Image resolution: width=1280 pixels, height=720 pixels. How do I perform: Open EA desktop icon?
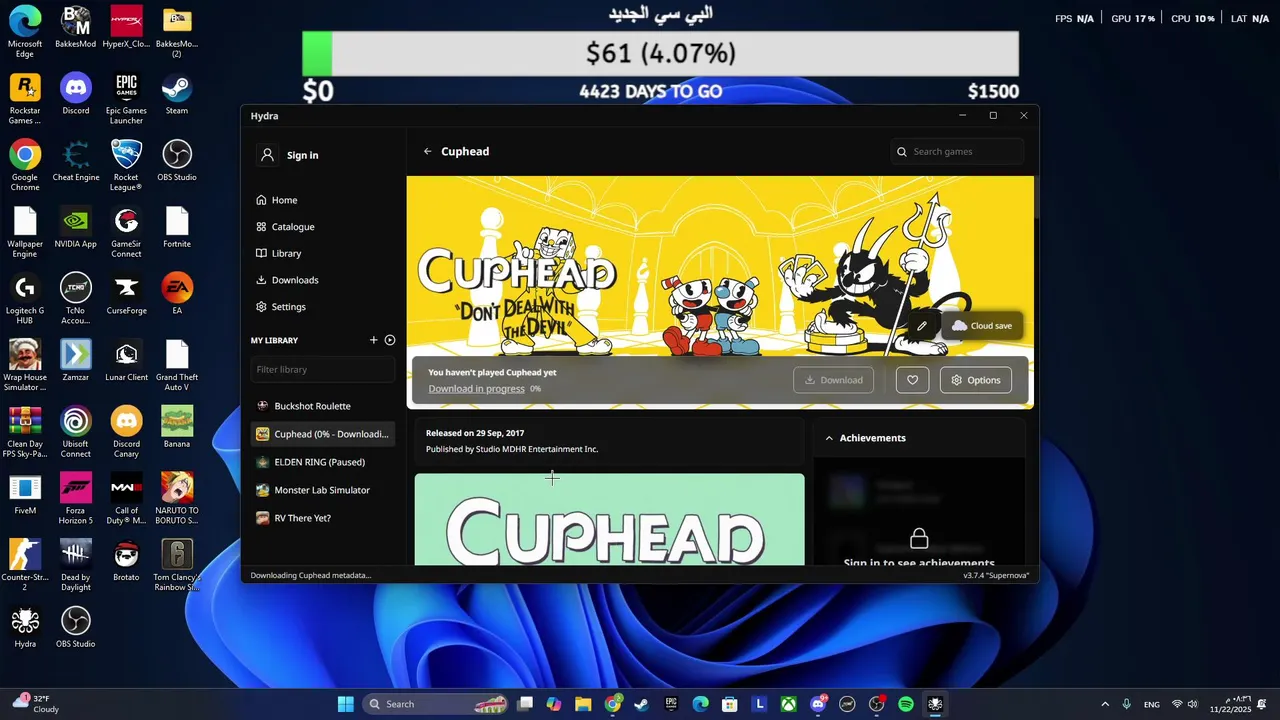177,294
